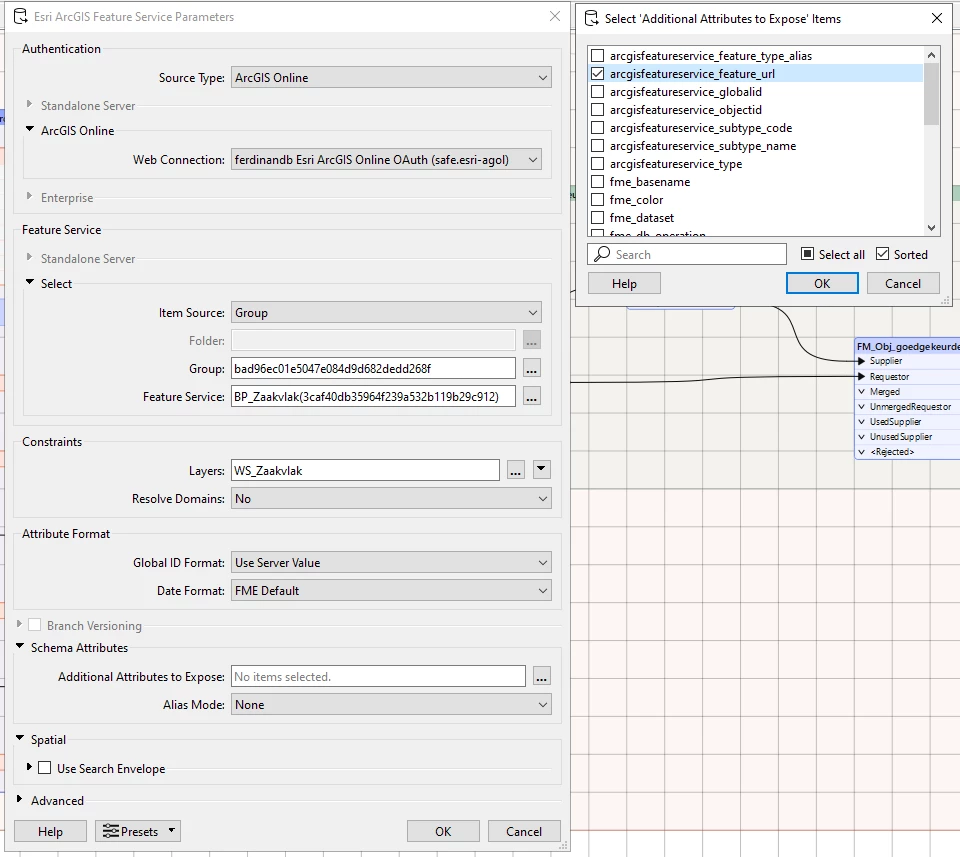Viewport: 960px width, 857px height.
Task: Check fme_dataset attribute
Action: (598, 218)
